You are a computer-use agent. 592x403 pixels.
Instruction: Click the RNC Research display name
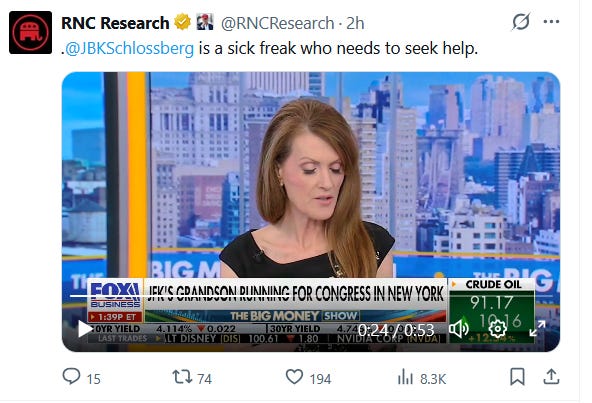click(x=115, y=23)
